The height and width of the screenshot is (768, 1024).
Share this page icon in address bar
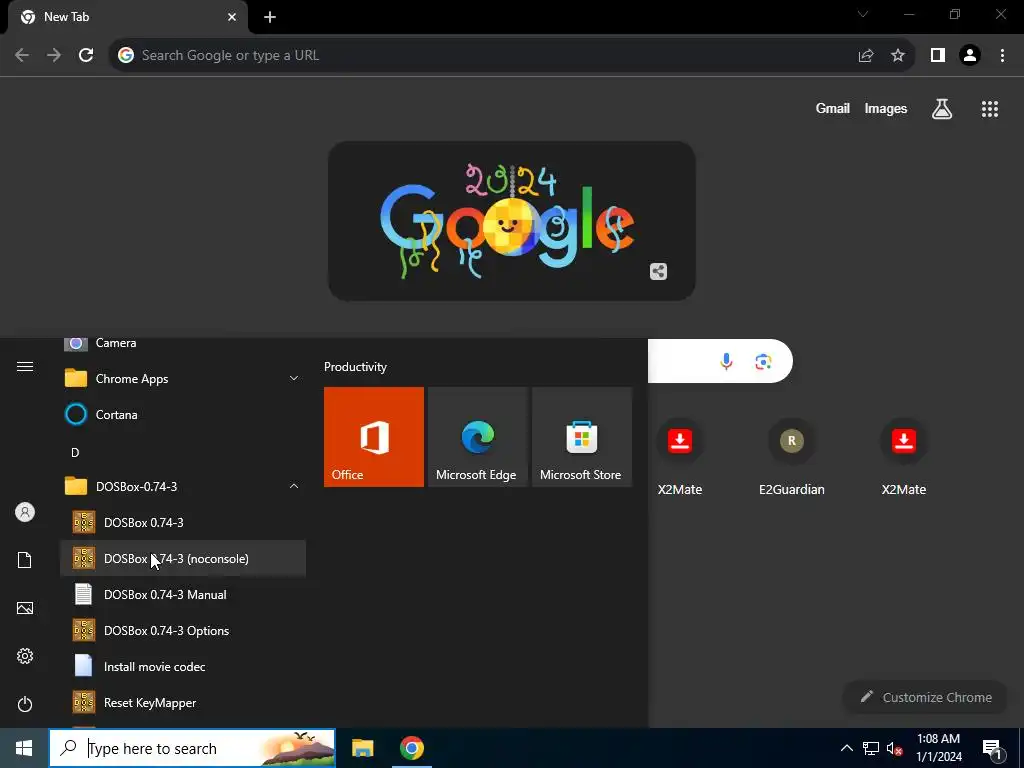point(866,56)
